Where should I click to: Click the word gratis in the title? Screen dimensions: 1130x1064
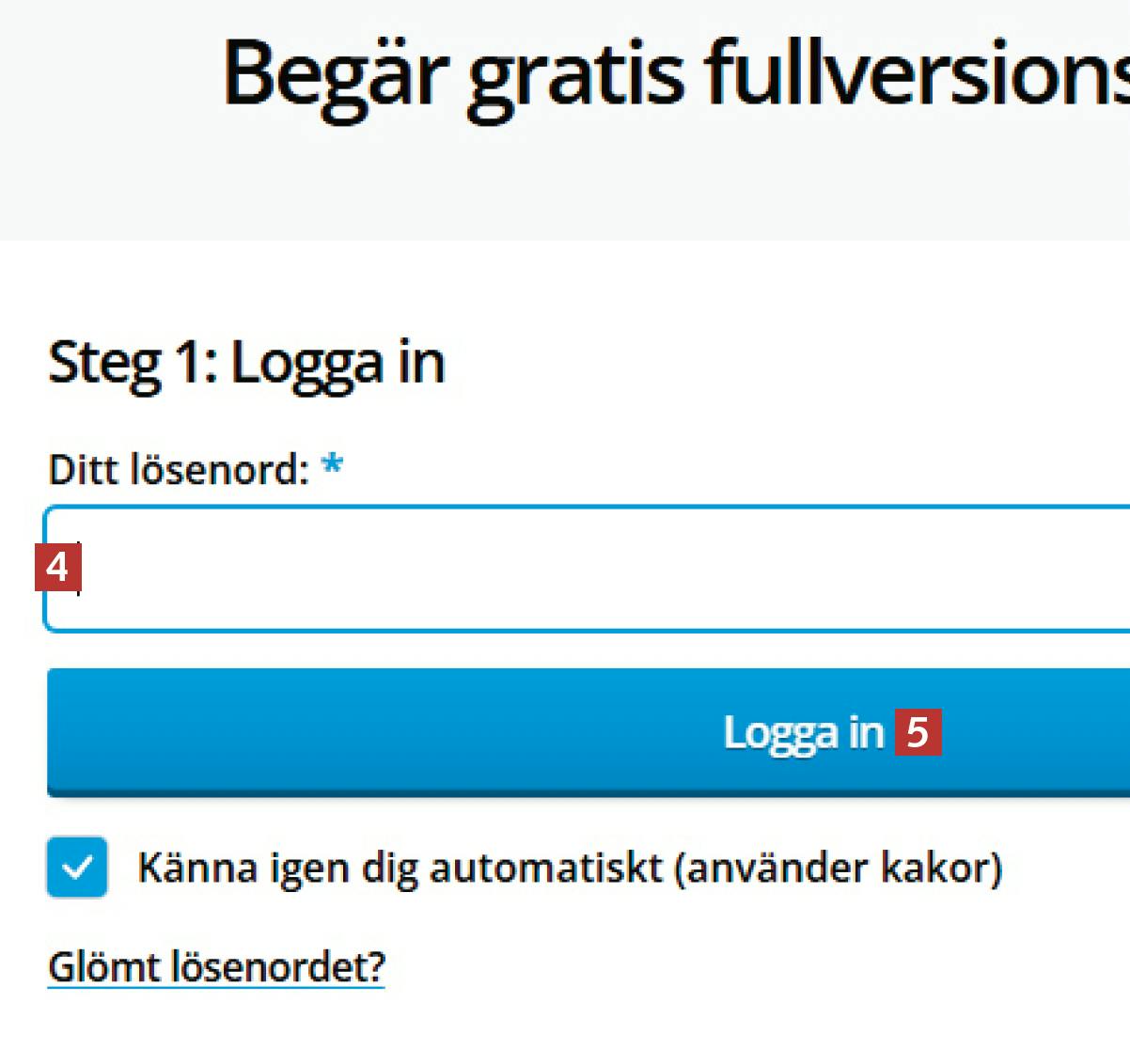[575, 77]
